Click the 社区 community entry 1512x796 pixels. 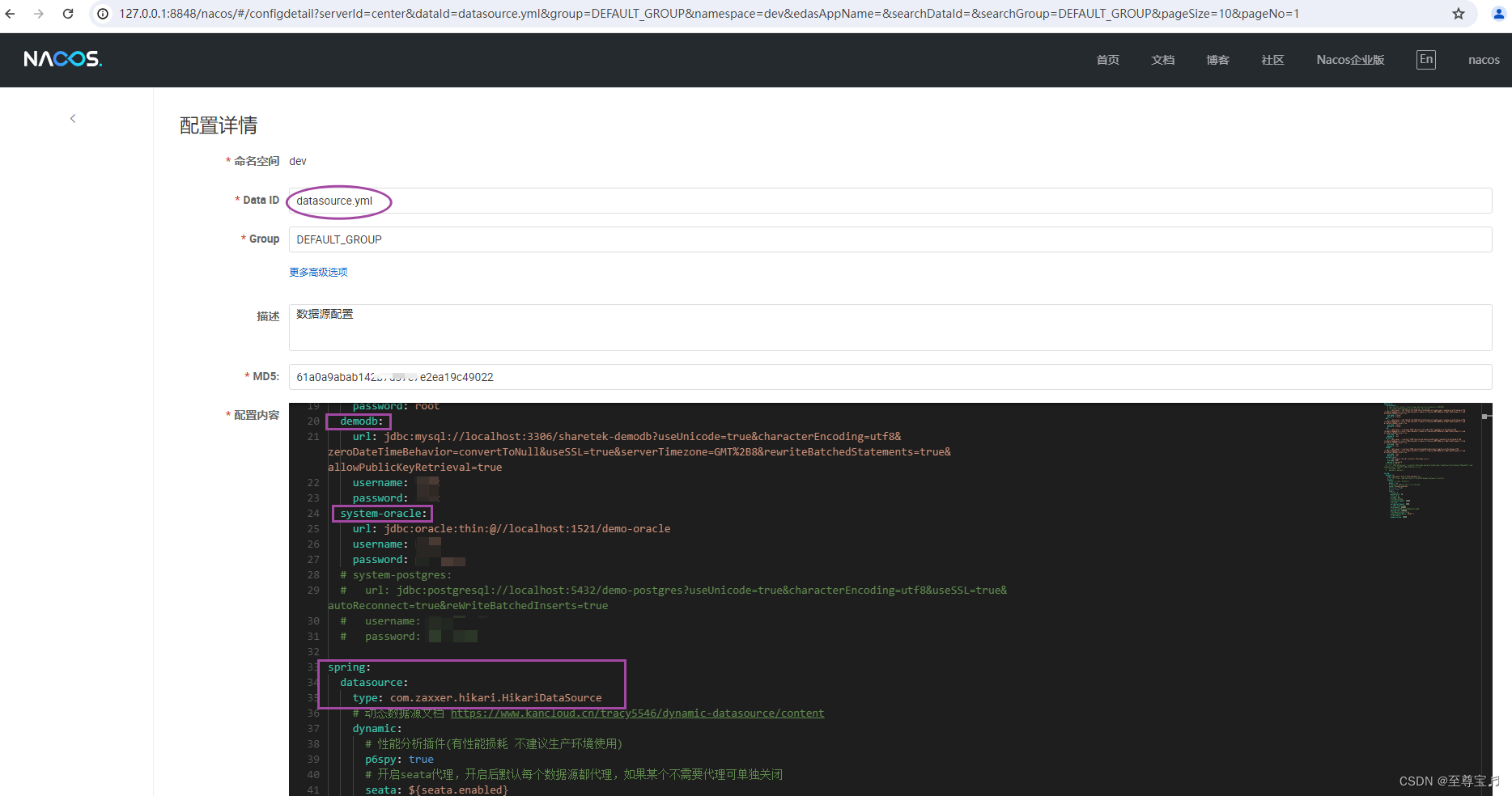tap(1272, 59)
